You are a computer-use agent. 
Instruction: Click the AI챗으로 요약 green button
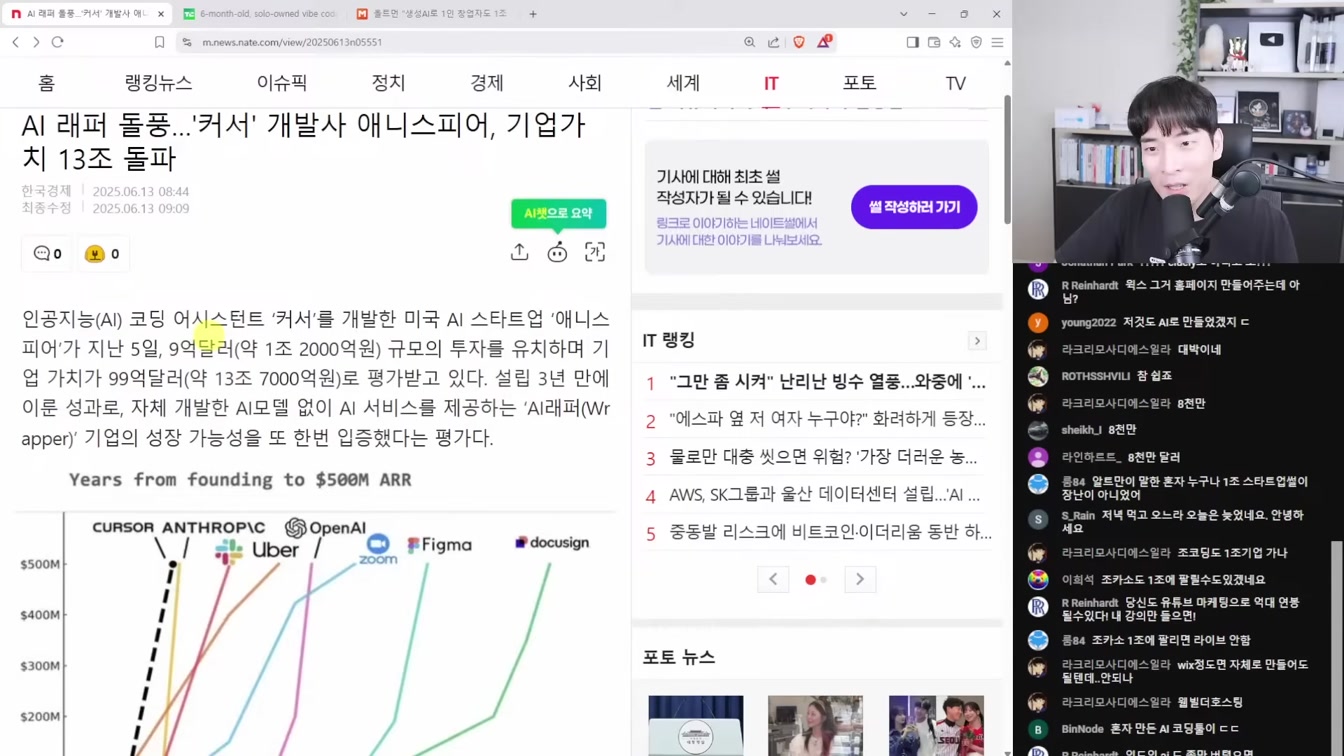(x=558, y=213)
